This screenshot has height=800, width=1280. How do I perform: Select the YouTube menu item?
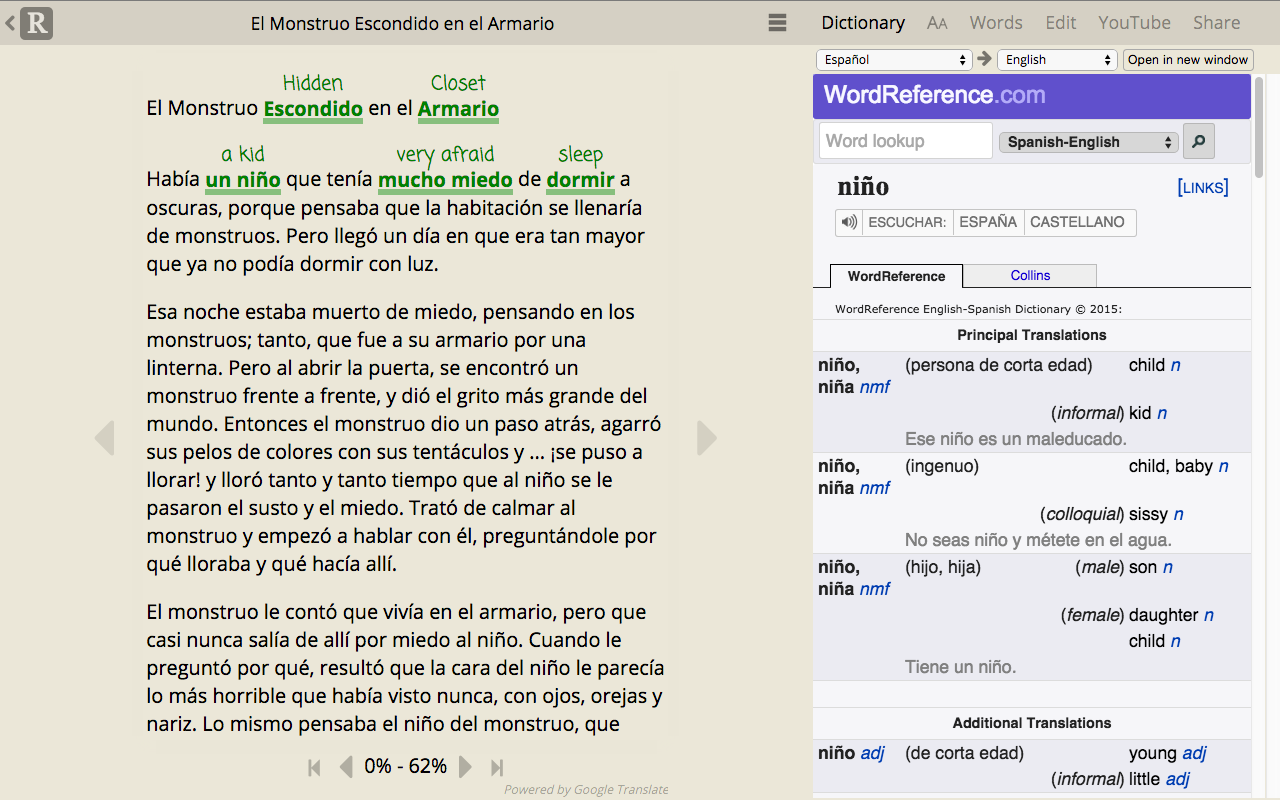(x=1134, y=22)
